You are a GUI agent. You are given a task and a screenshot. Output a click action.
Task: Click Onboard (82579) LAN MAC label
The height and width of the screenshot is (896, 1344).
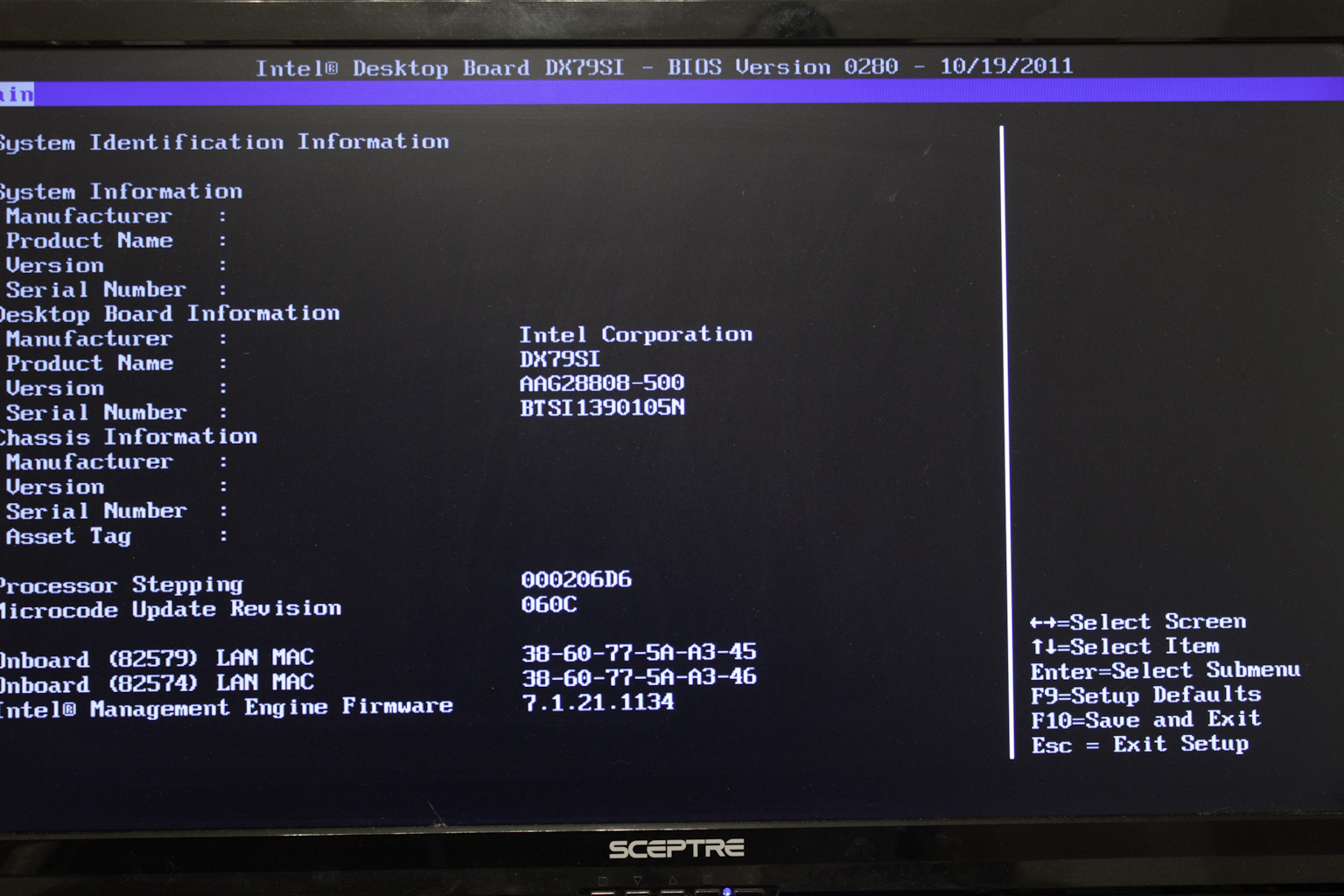(x=157, y=658)
